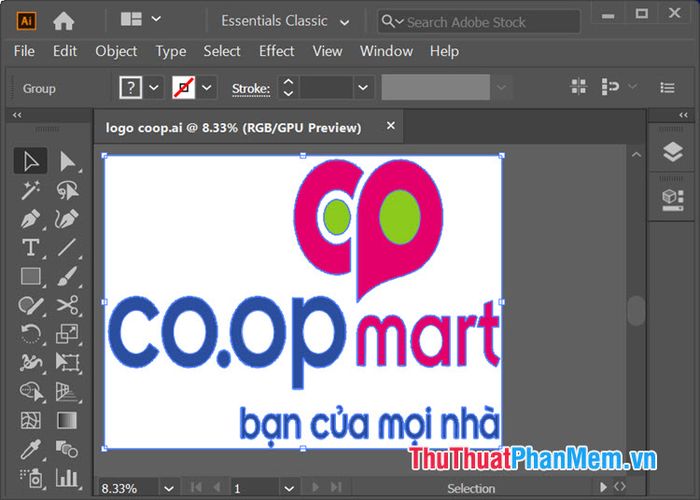Screen dimensions: 700x500
Task: Open the Select menu
Action: click(222, 51)
